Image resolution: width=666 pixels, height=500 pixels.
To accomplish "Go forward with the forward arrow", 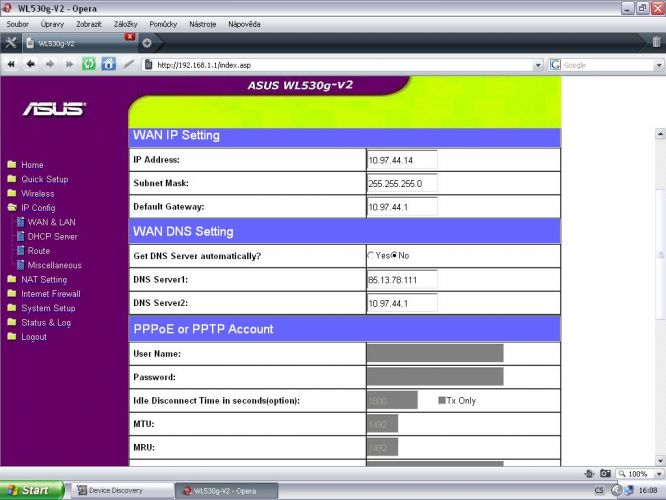I will (50, 65).
